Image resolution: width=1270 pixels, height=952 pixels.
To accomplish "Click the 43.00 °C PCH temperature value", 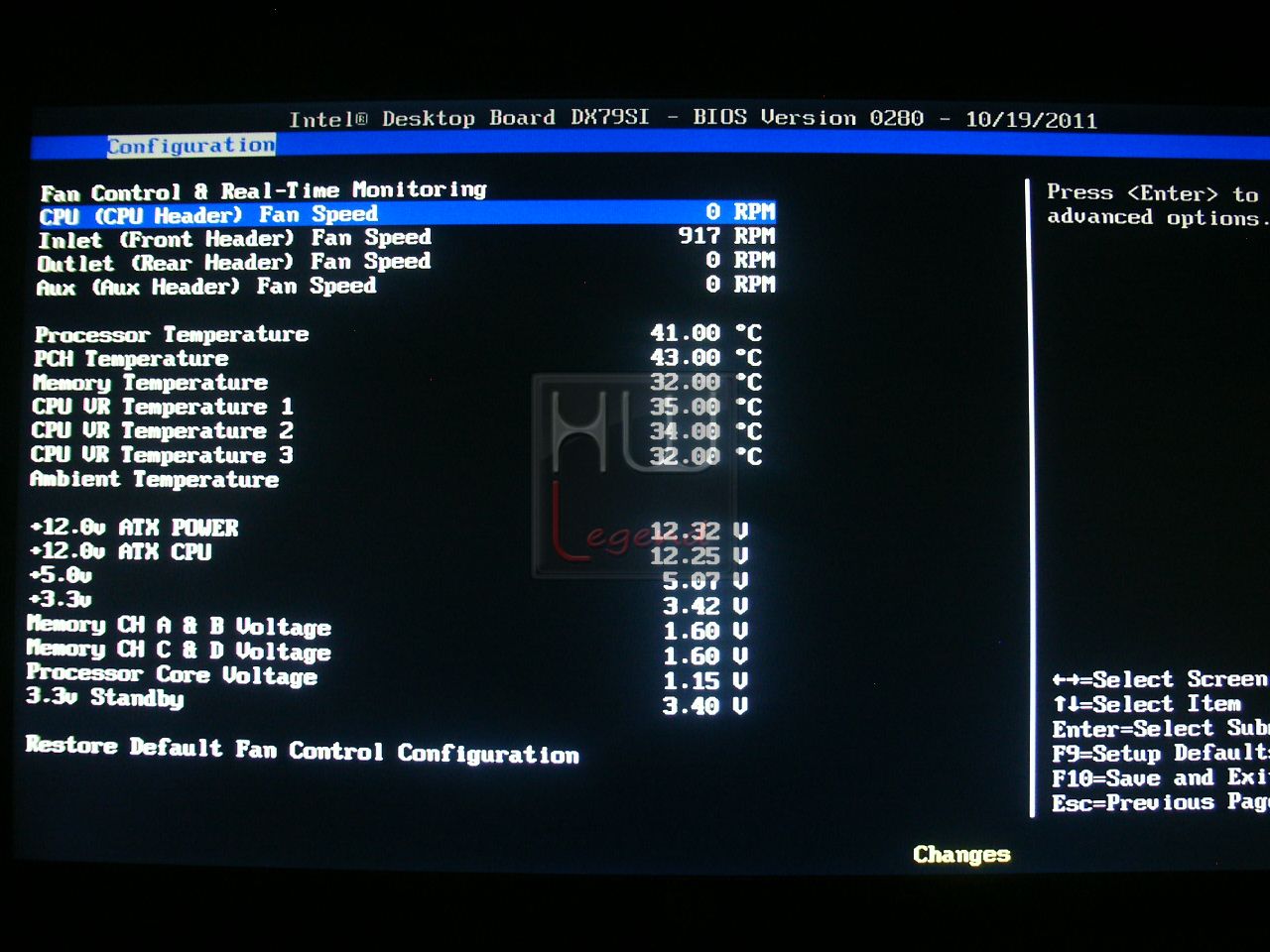I will coord(705,358).
